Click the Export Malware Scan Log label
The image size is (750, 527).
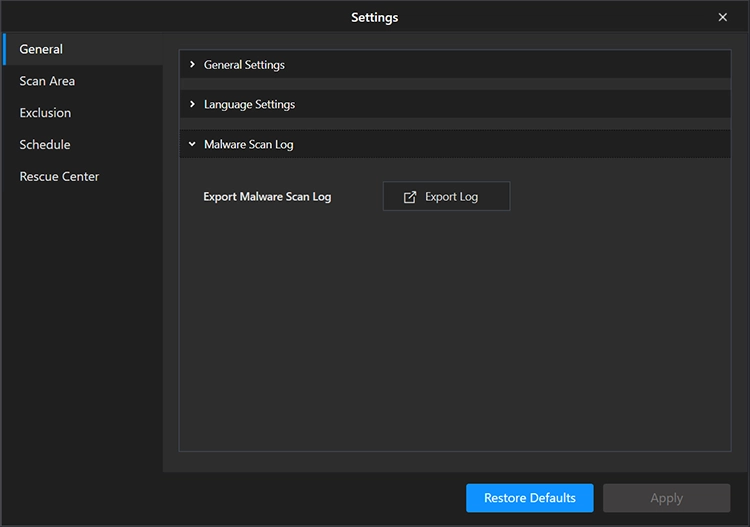267,197
